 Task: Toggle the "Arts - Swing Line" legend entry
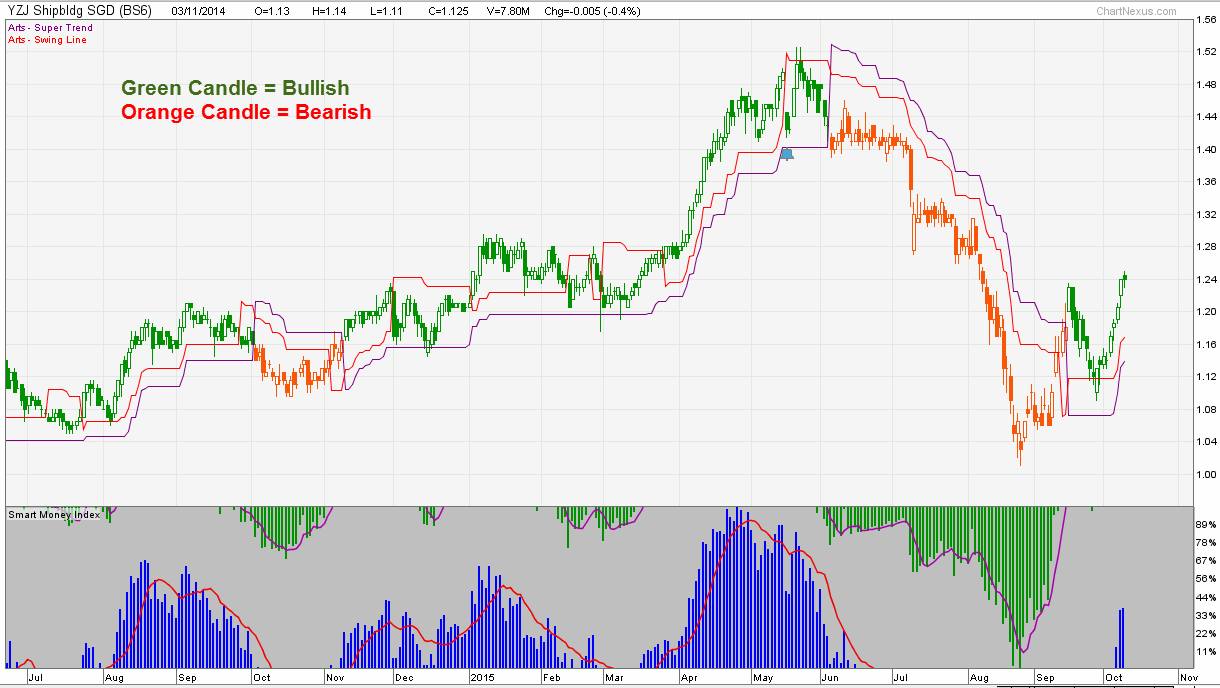click(45, 40)
